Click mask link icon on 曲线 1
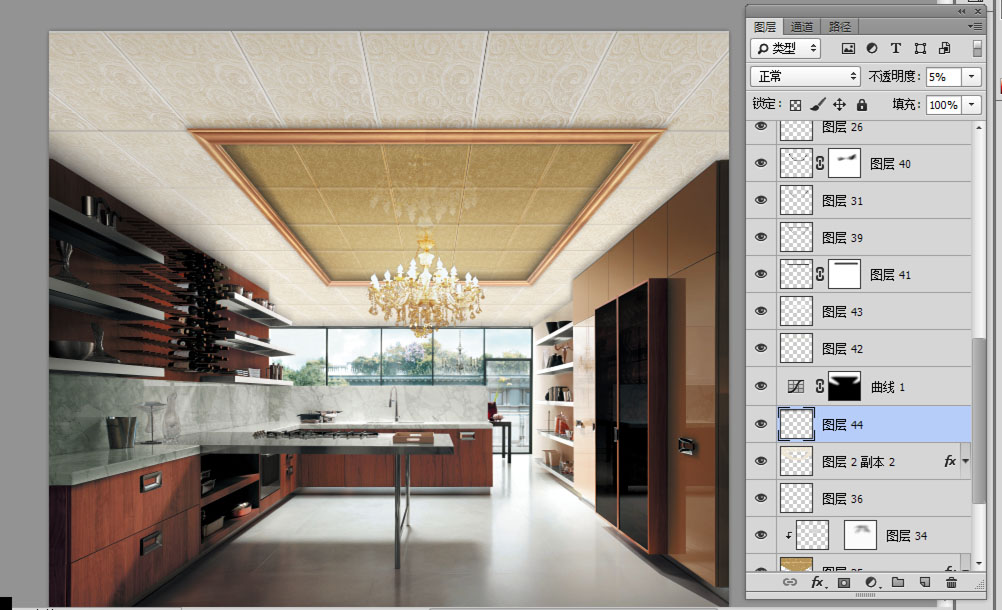 pyautogui.click(x=820, y=386)
